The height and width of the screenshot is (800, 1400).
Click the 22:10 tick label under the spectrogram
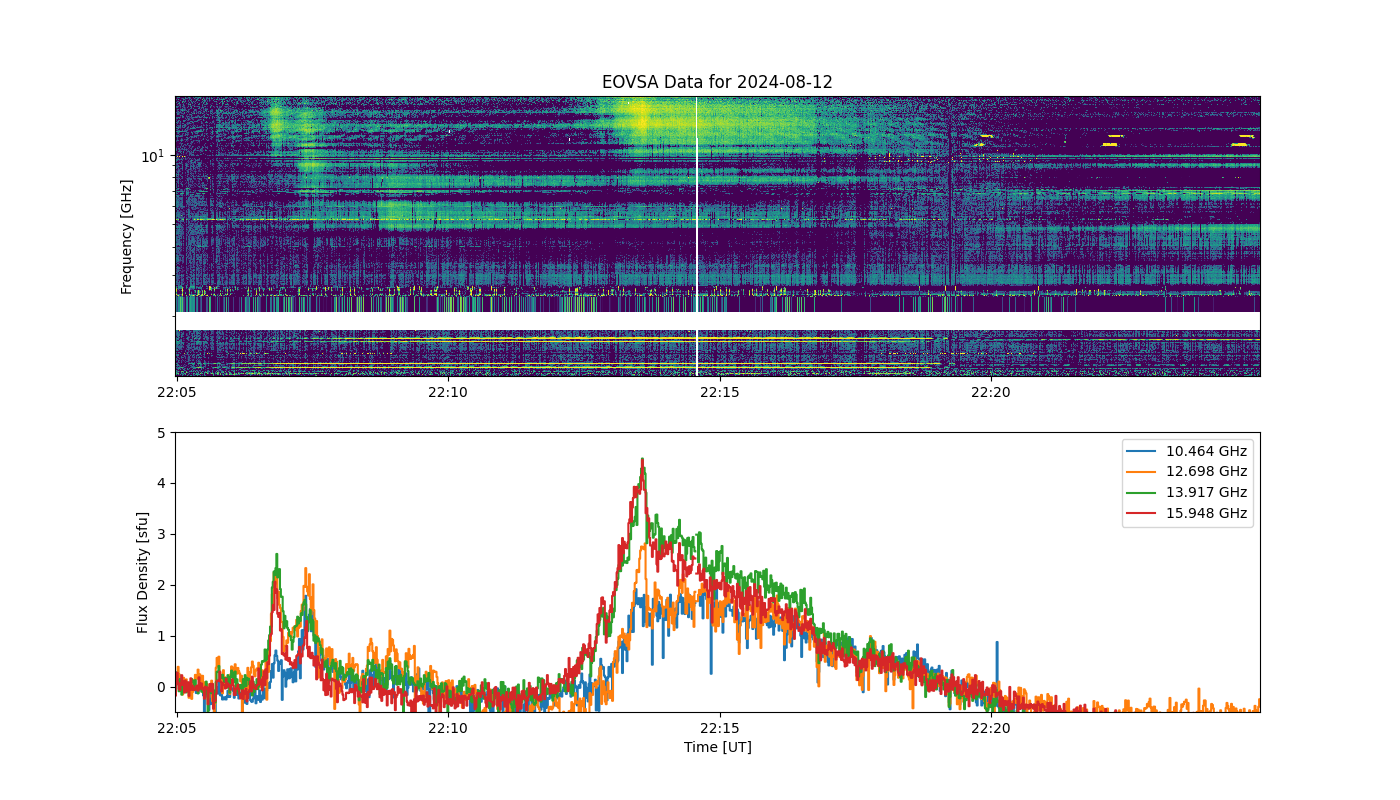[448, 392]
